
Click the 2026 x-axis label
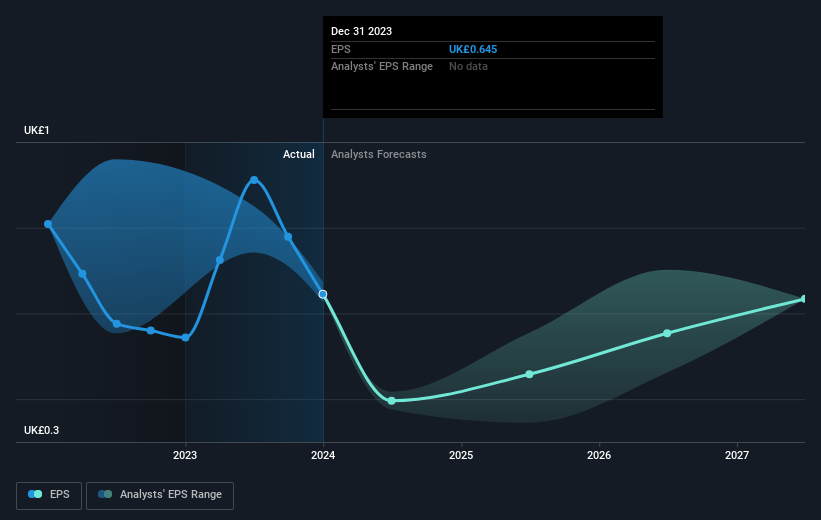(599, 455)
